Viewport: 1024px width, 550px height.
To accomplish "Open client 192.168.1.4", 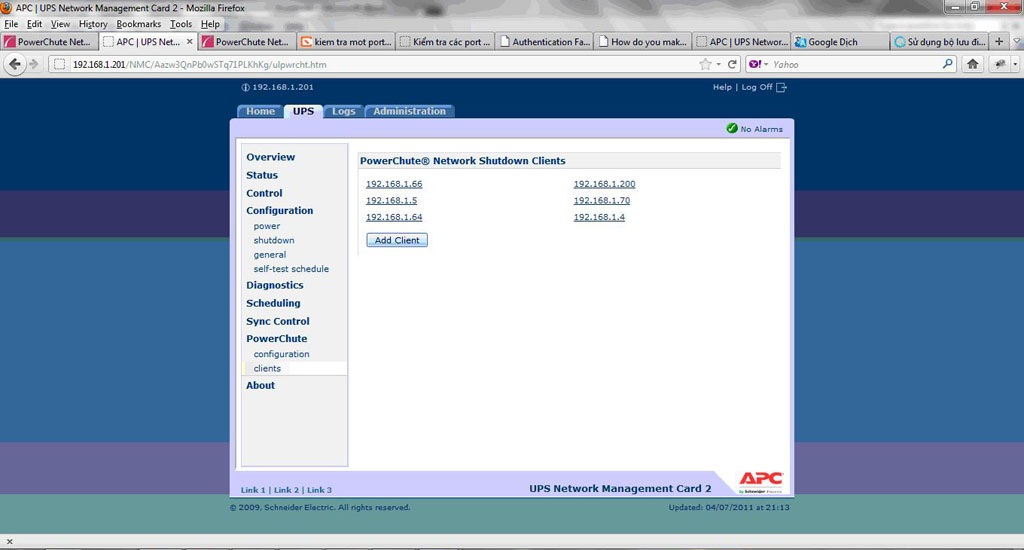I will point(599,217).
